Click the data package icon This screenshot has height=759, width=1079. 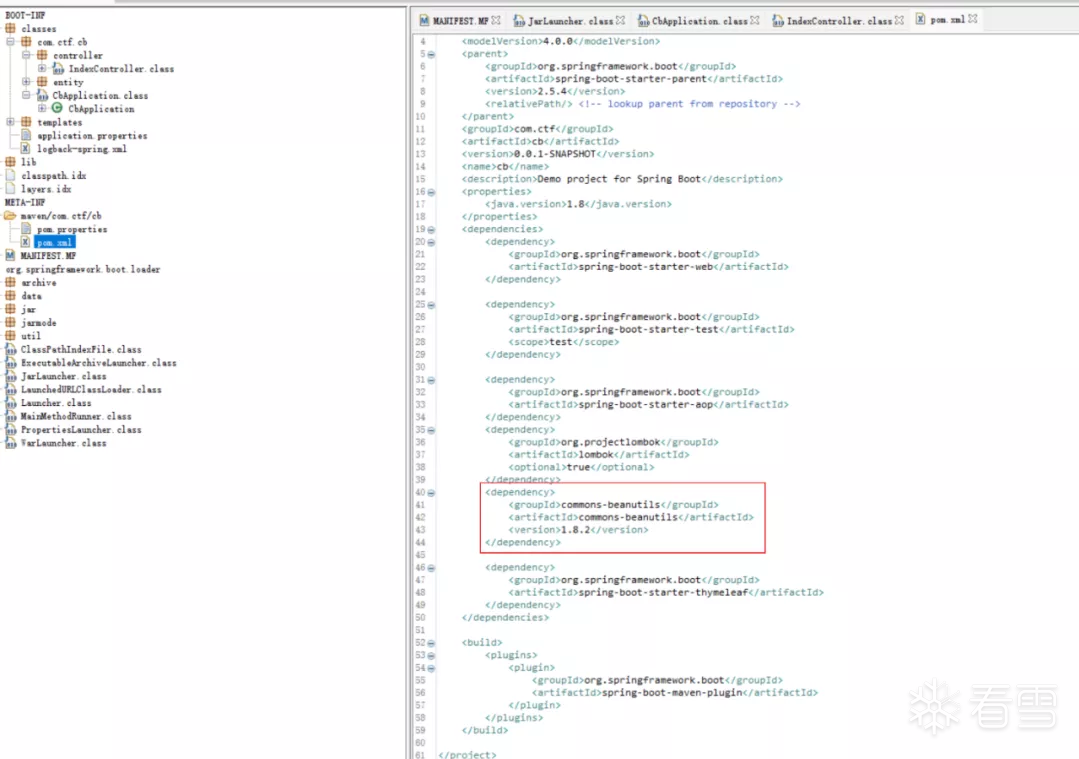[10, 296]
